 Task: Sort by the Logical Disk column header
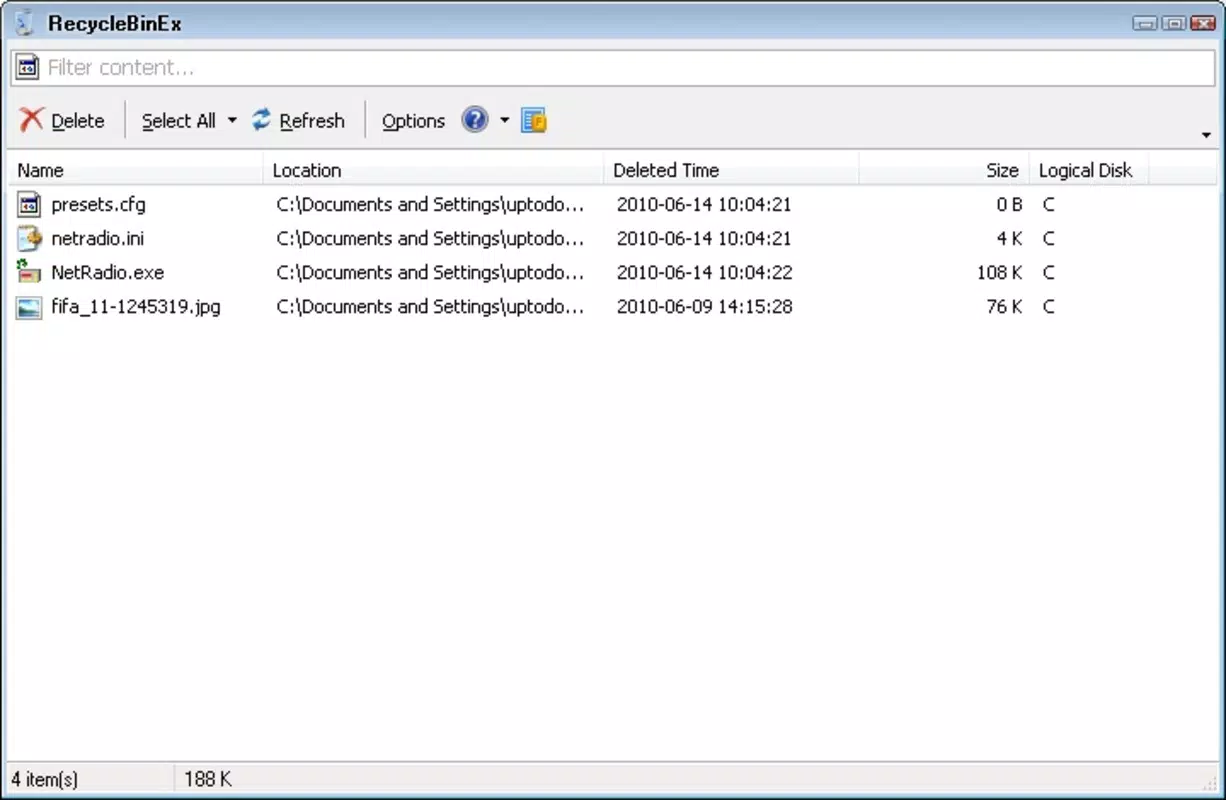[x=1089, y=170]
